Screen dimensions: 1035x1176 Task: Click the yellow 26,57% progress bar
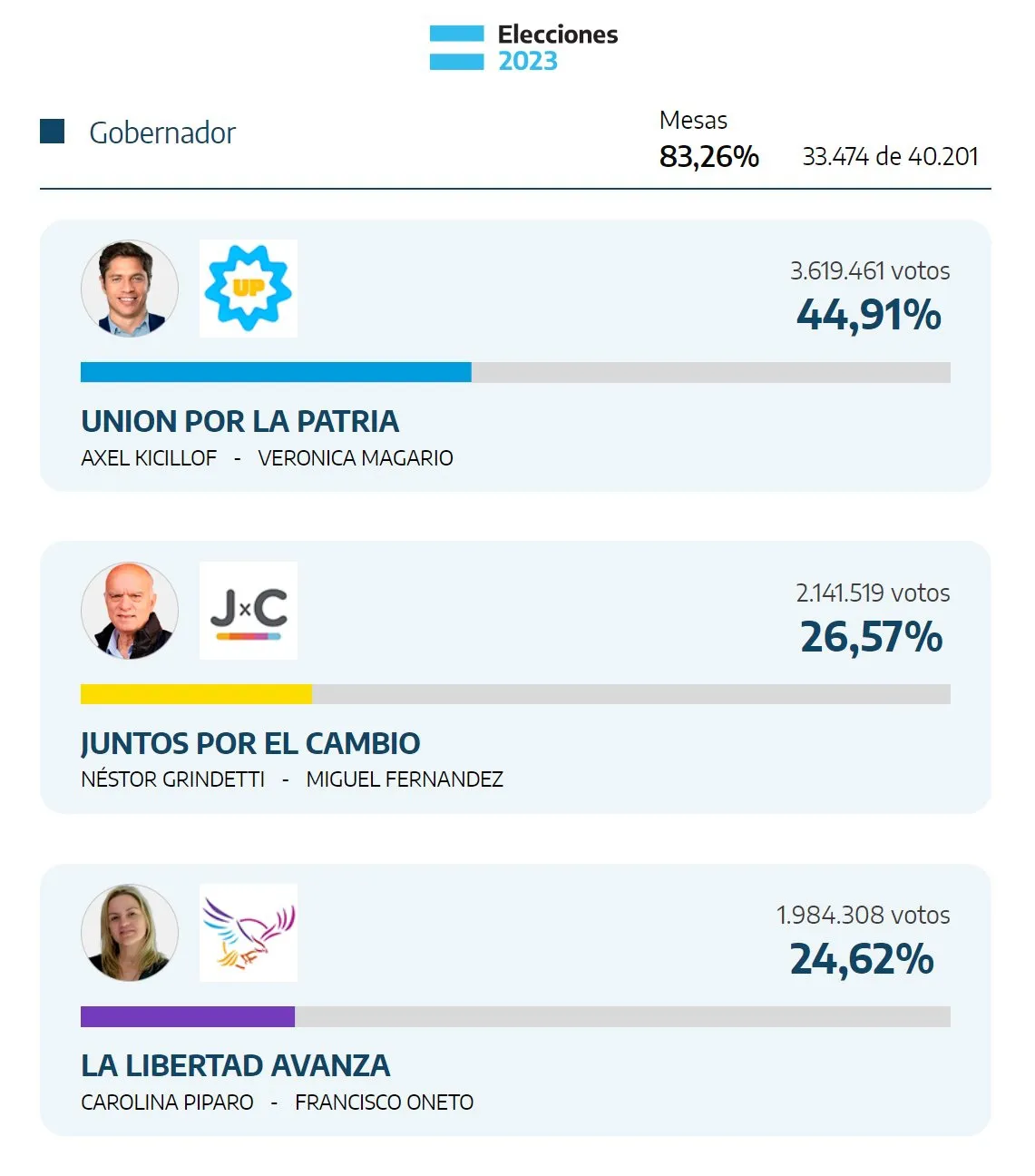(x=196, y=694)
